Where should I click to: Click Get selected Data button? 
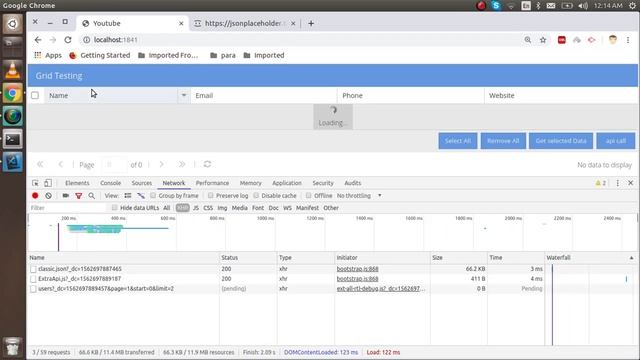561,141
